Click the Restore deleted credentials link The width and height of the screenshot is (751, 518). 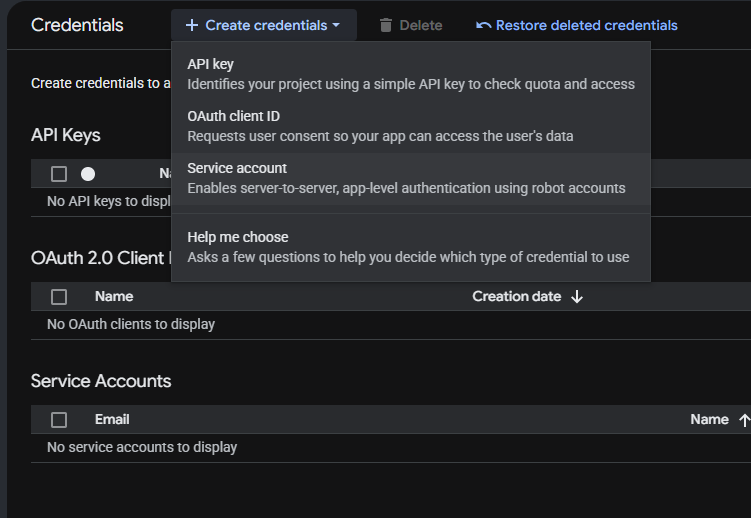point(586,25)
